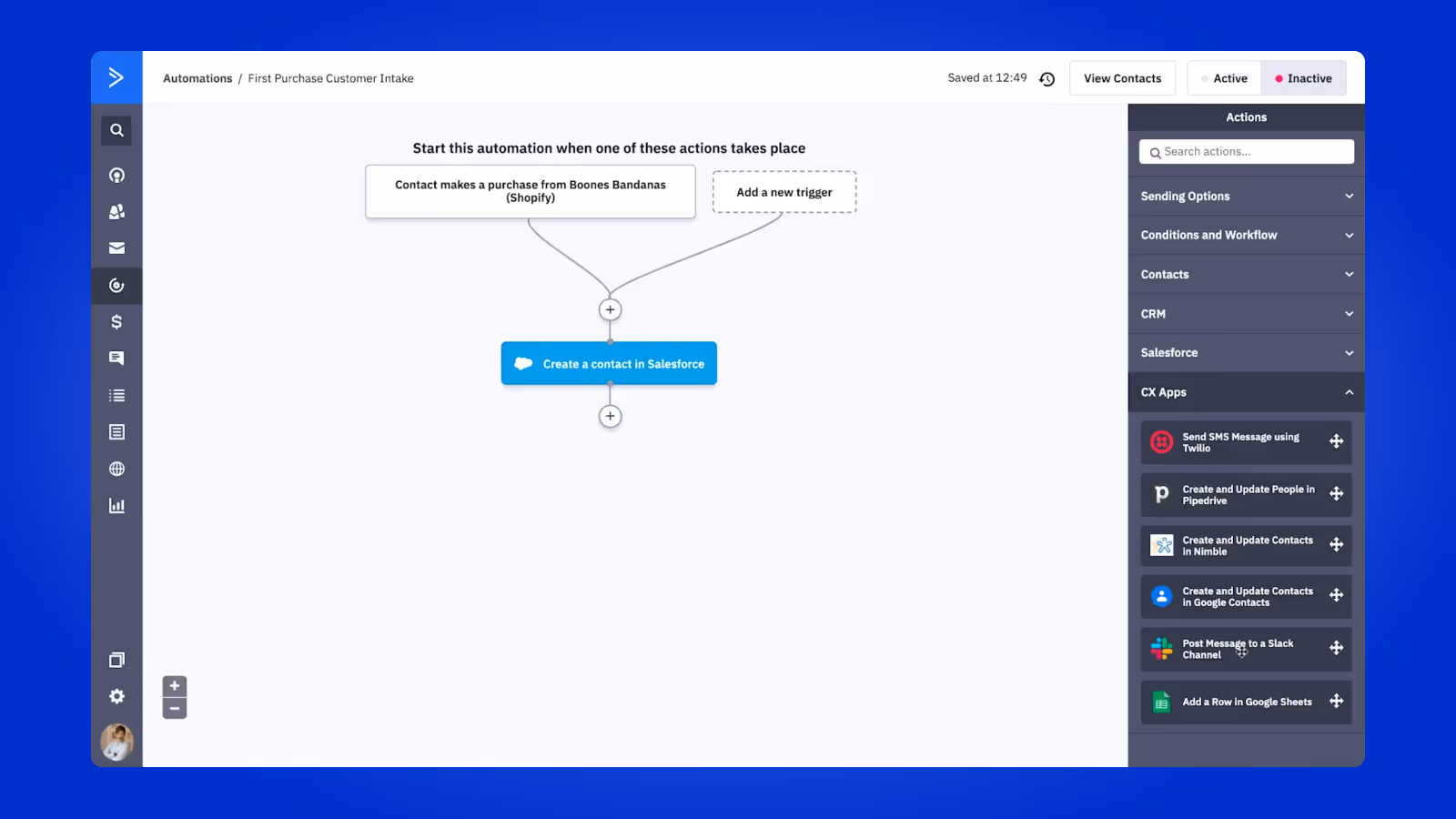Click move handle for Pipedrive action
Screen dimensions: 1456x819
pos(1336,493)
